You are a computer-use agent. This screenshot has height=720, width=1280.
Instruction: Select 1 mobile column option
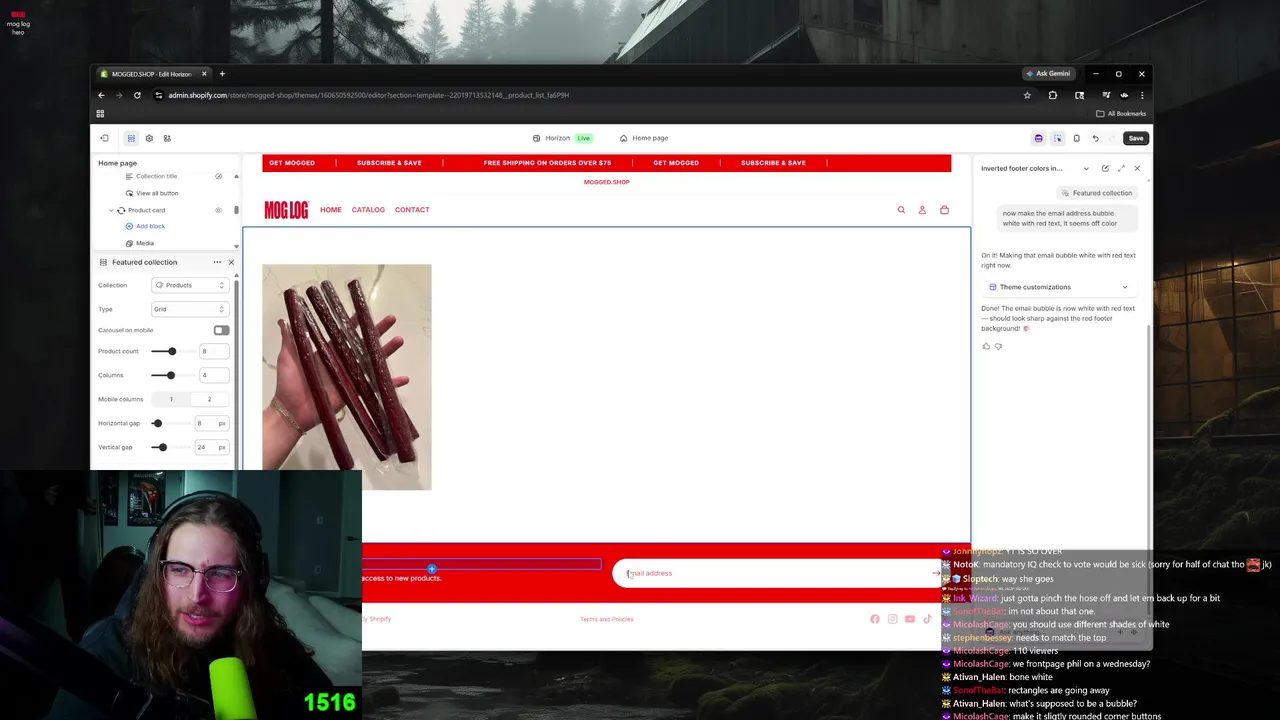171,399
